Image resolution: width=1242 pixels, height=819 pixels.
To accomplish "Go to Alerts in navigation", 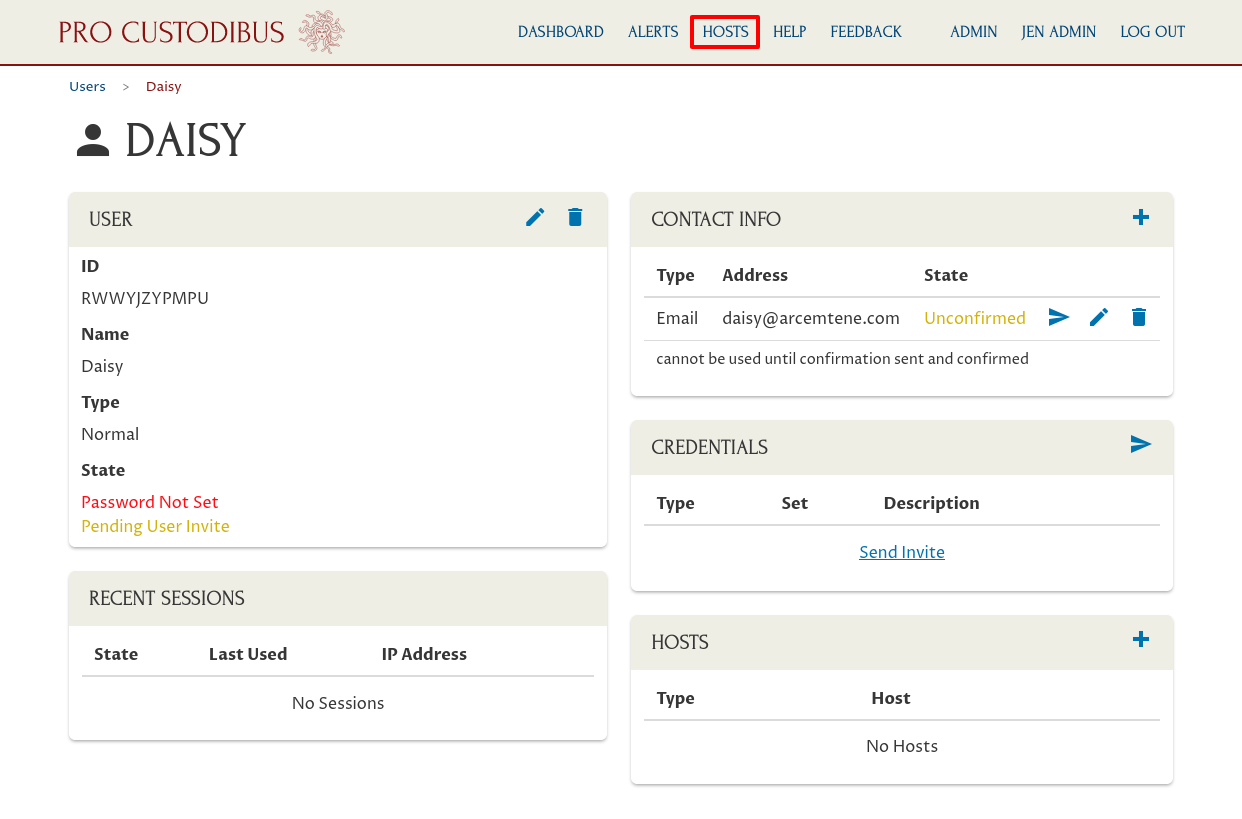I will pos(653,32).
